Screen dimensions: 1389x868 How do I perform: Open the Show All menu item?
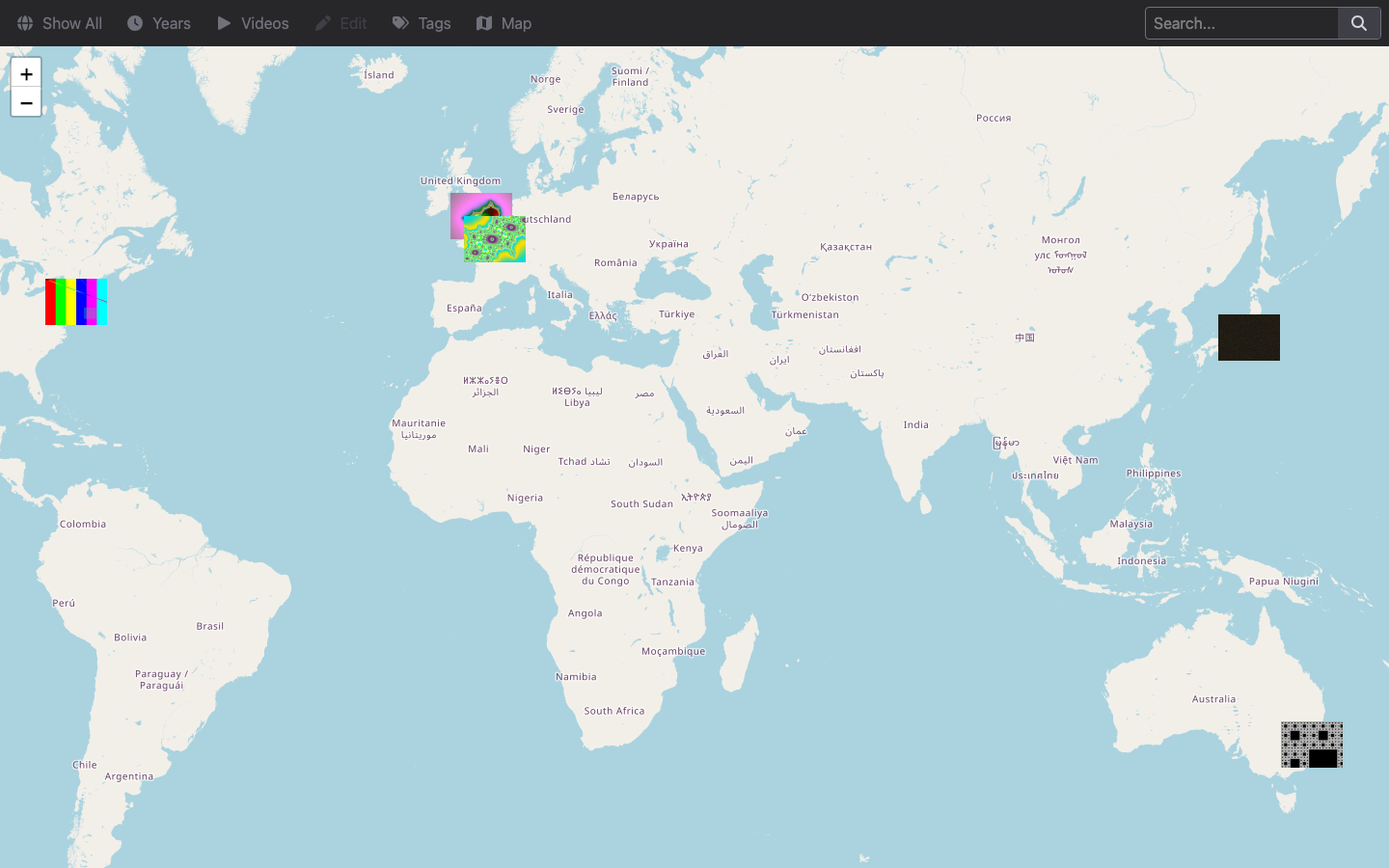pyautogui.click(x=60, y=23)
